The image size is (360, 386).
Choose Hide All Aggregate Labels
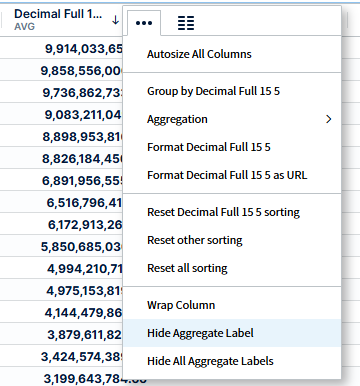point(232,361)
